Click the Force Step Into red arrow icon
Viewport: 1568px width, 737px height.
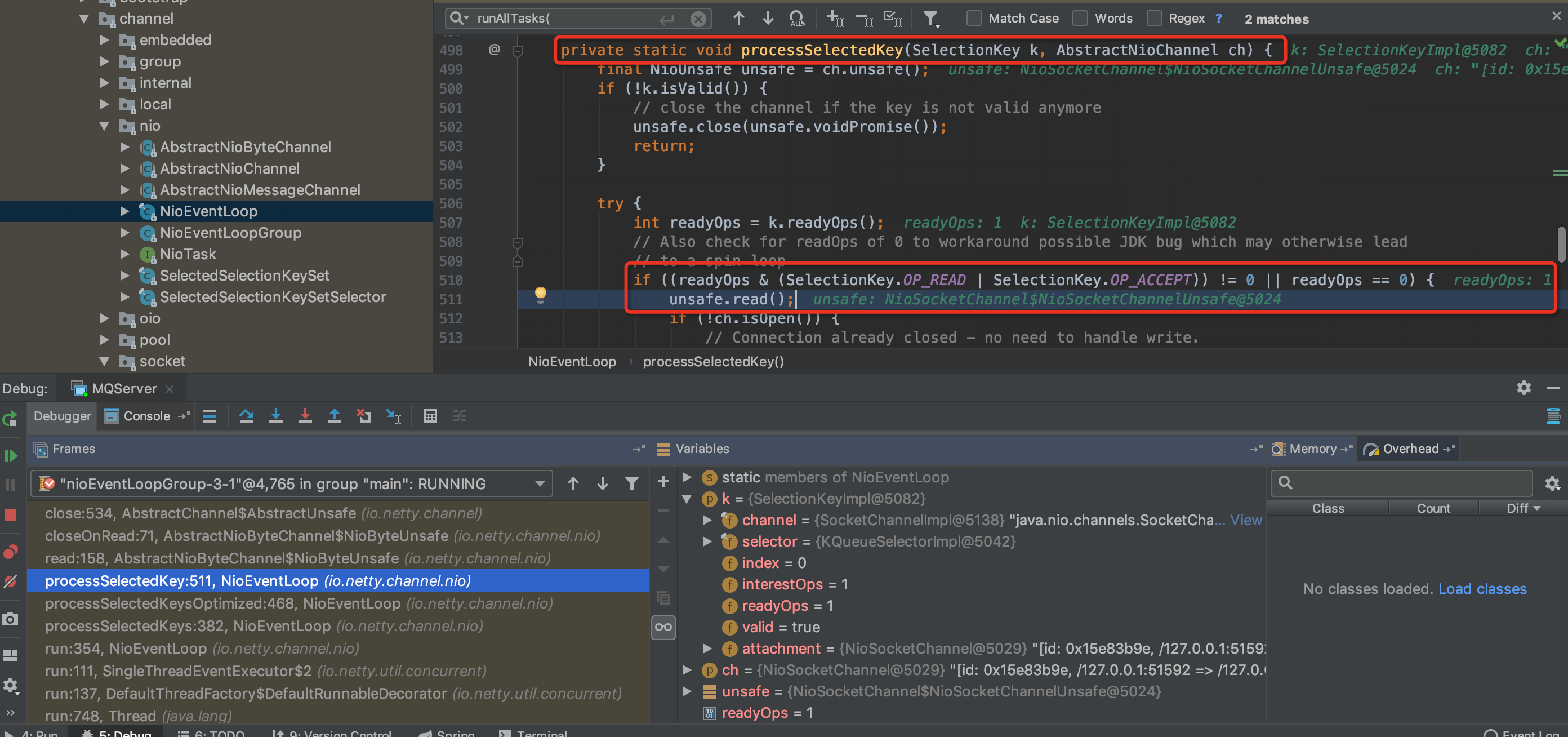coord(305,416)
